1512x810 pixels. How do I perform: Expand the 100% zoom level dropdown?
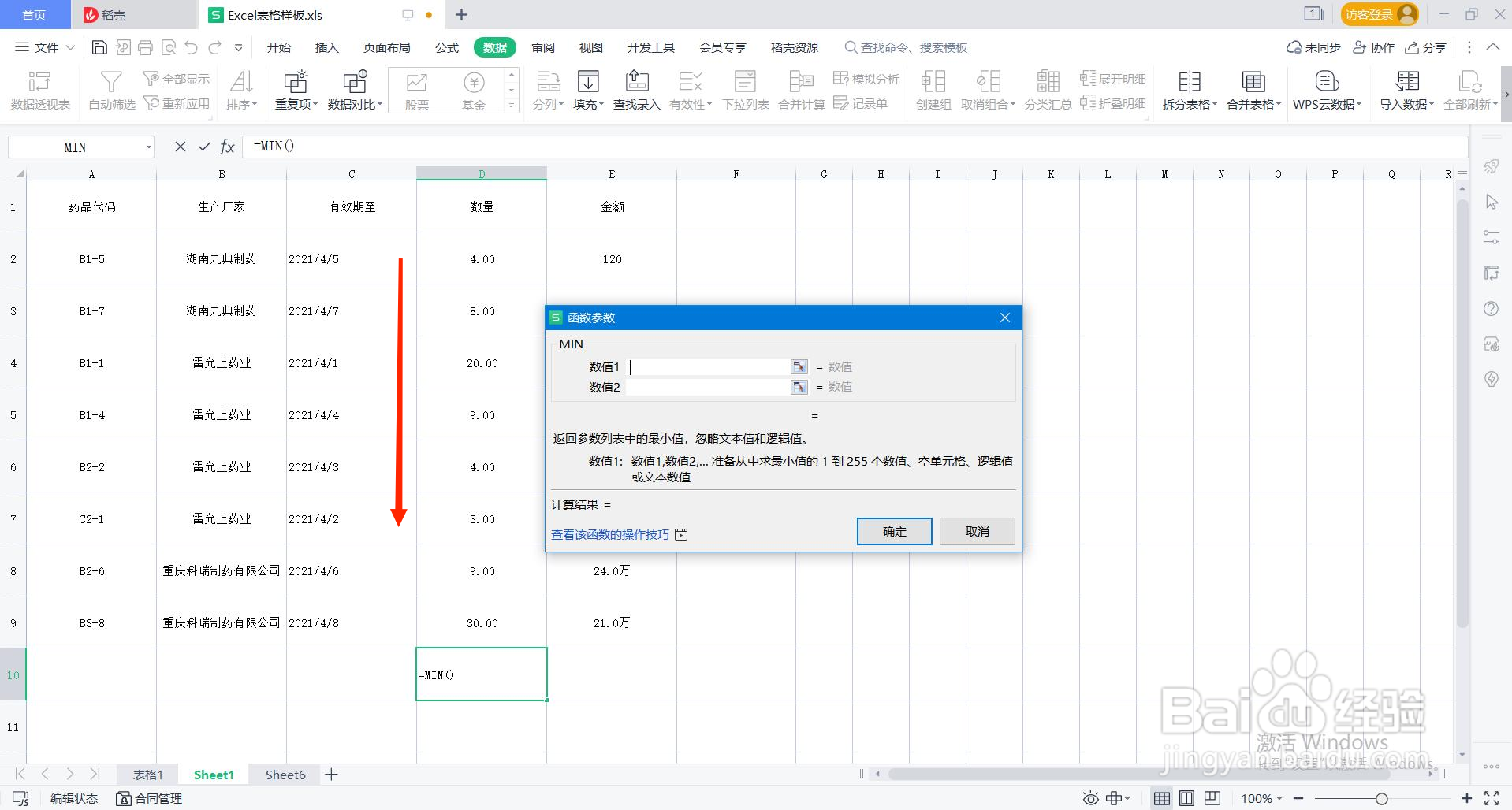[x=1279, y=798]
